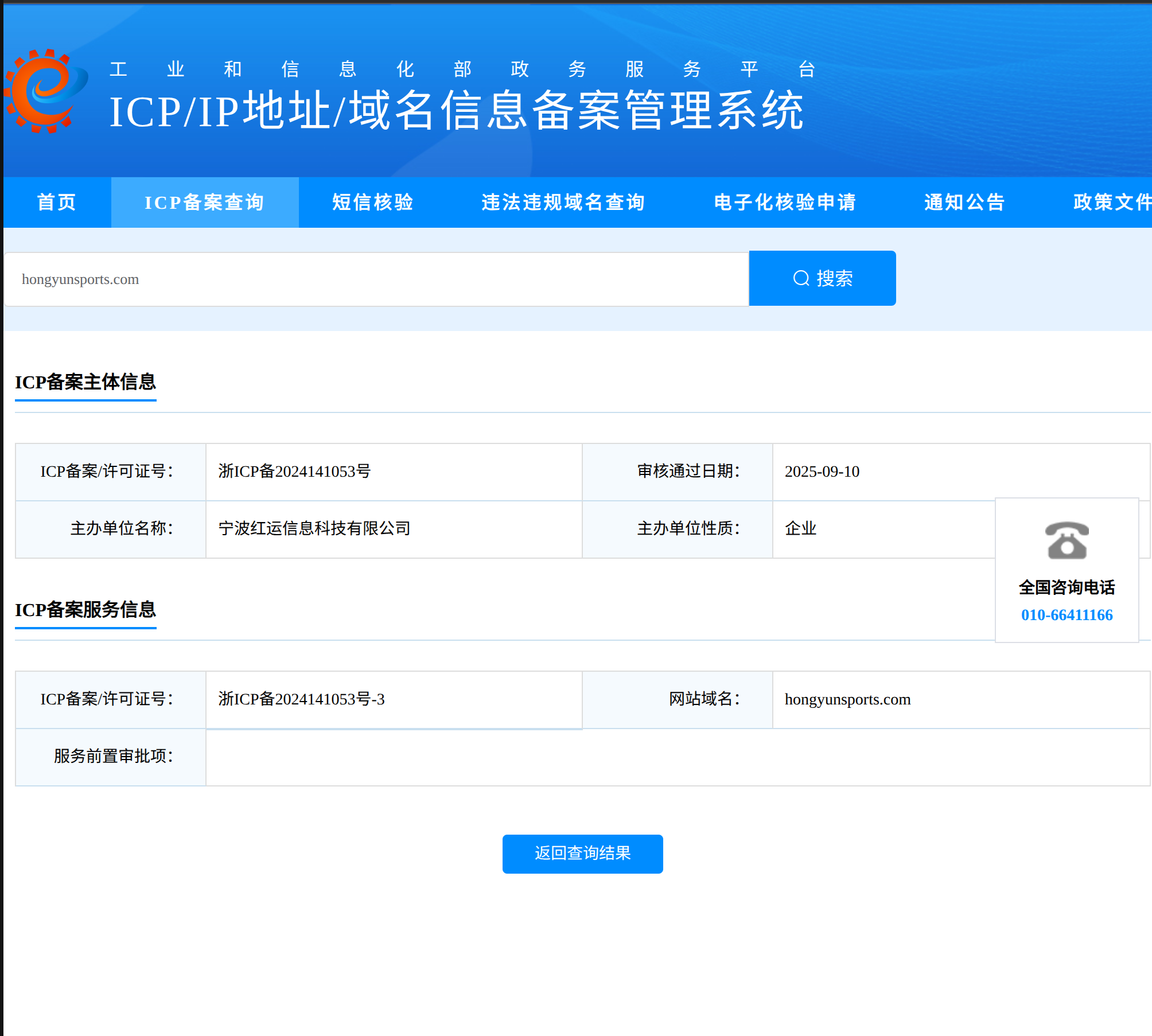
Task: Click the hongyunsports.com domain value cell
Action: [x=847, y=699]
